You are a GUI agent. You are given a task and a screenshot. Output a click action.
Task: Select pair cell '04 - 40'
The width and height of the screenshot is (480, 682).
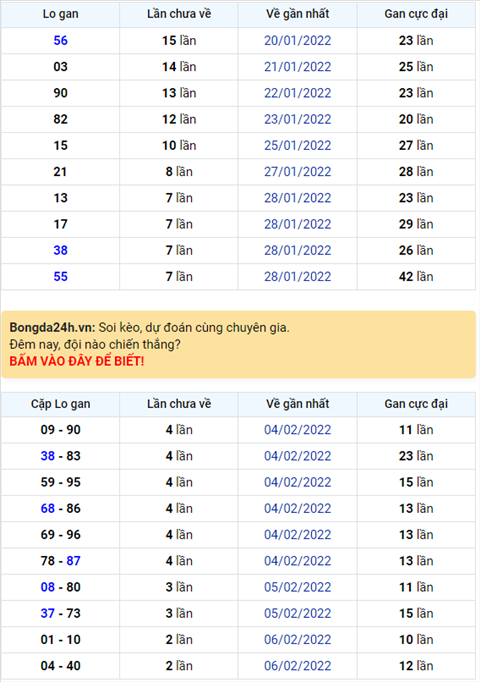pos(60,665)
